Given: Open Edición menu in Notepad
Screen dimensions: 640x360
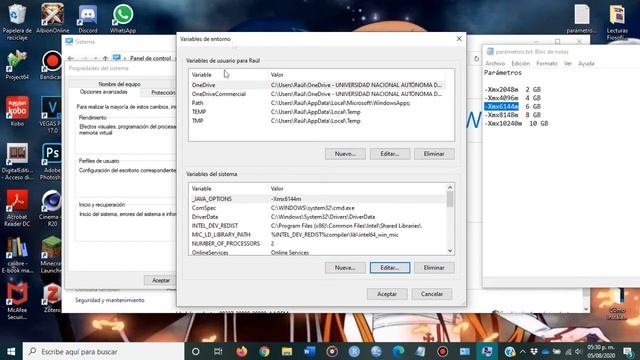Looking at the screenshot, I should click(520, 64).
